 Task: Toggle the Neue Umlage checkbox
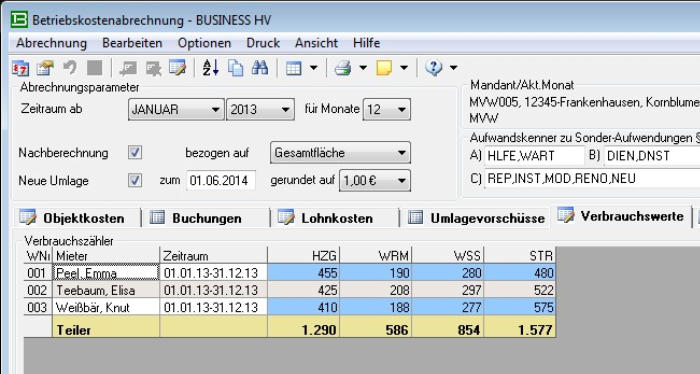pyautogui.click(x=135, y=181)
